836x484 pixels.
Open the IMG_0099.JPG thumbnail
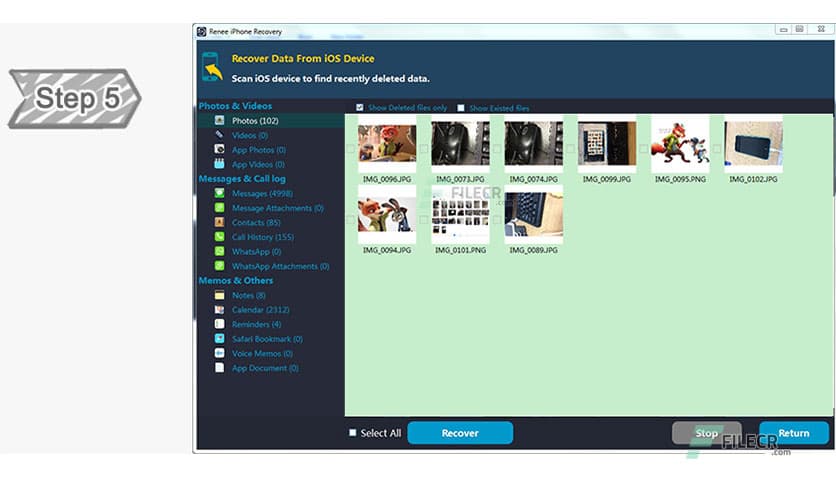[x=607, y=143]
